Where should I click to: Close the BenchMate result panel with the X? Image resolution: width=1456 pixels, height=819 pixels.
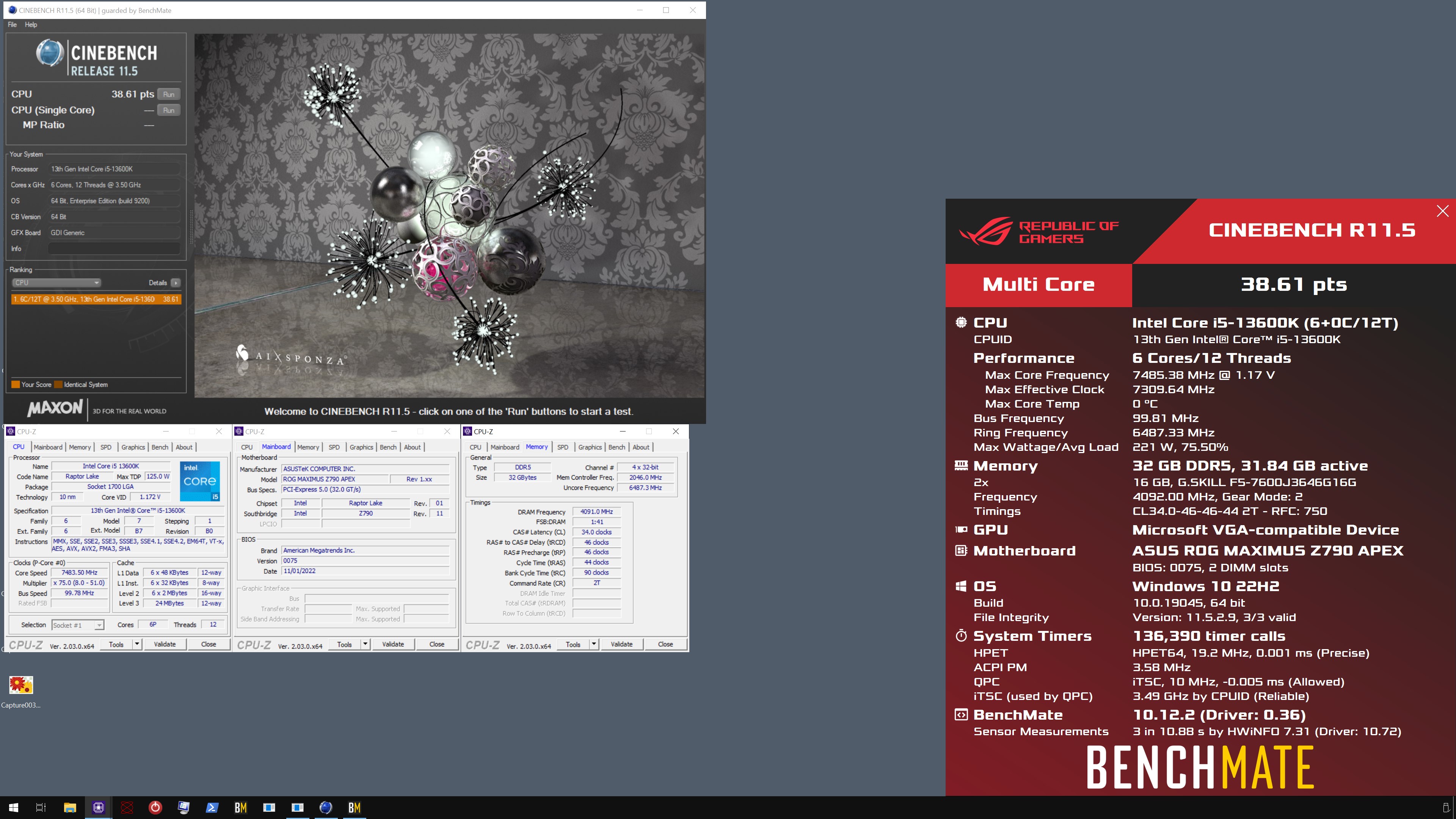click(x=1442, y=211)
